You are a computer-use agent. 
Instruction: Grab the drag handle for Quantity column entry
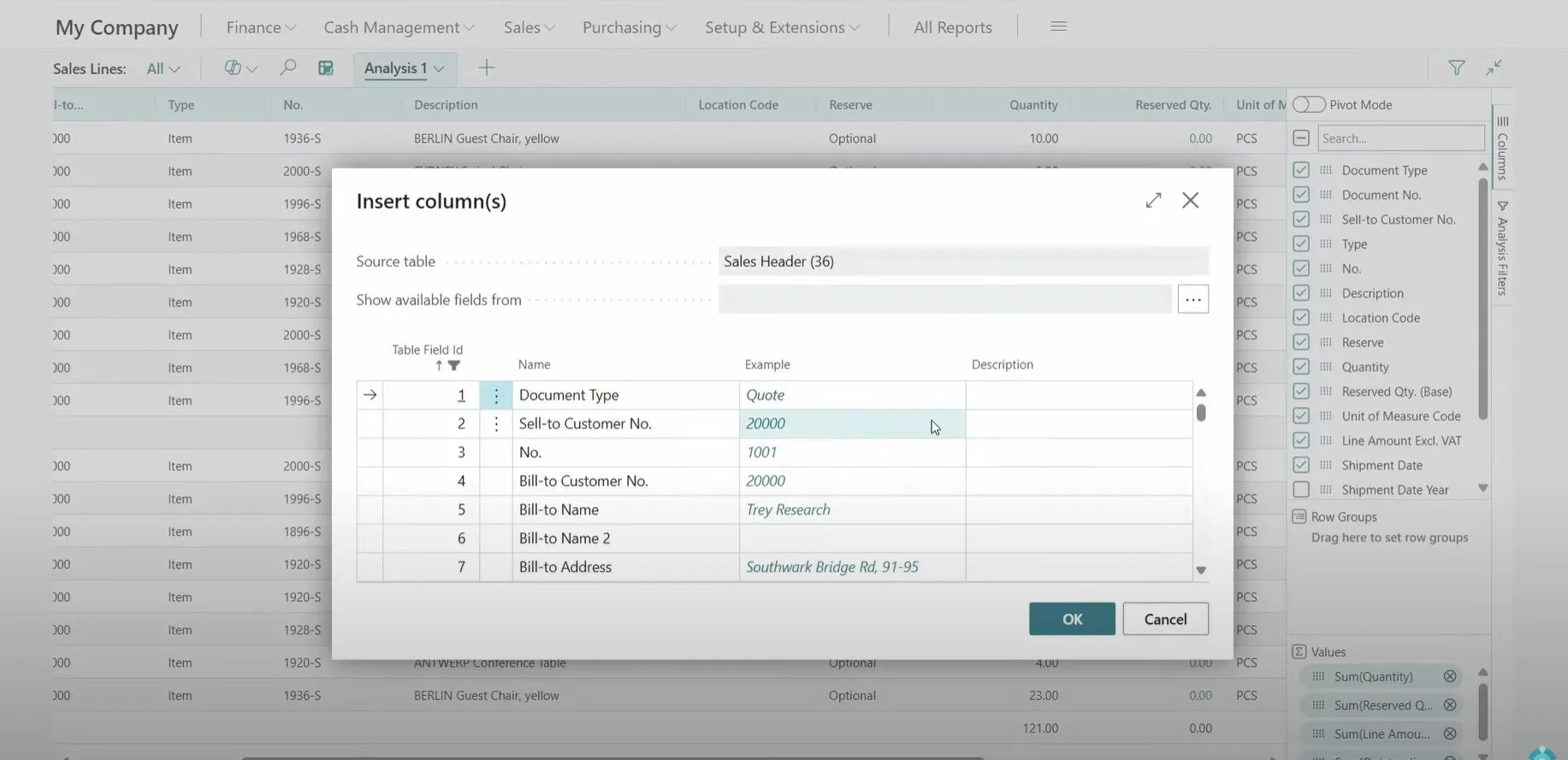1326,367
